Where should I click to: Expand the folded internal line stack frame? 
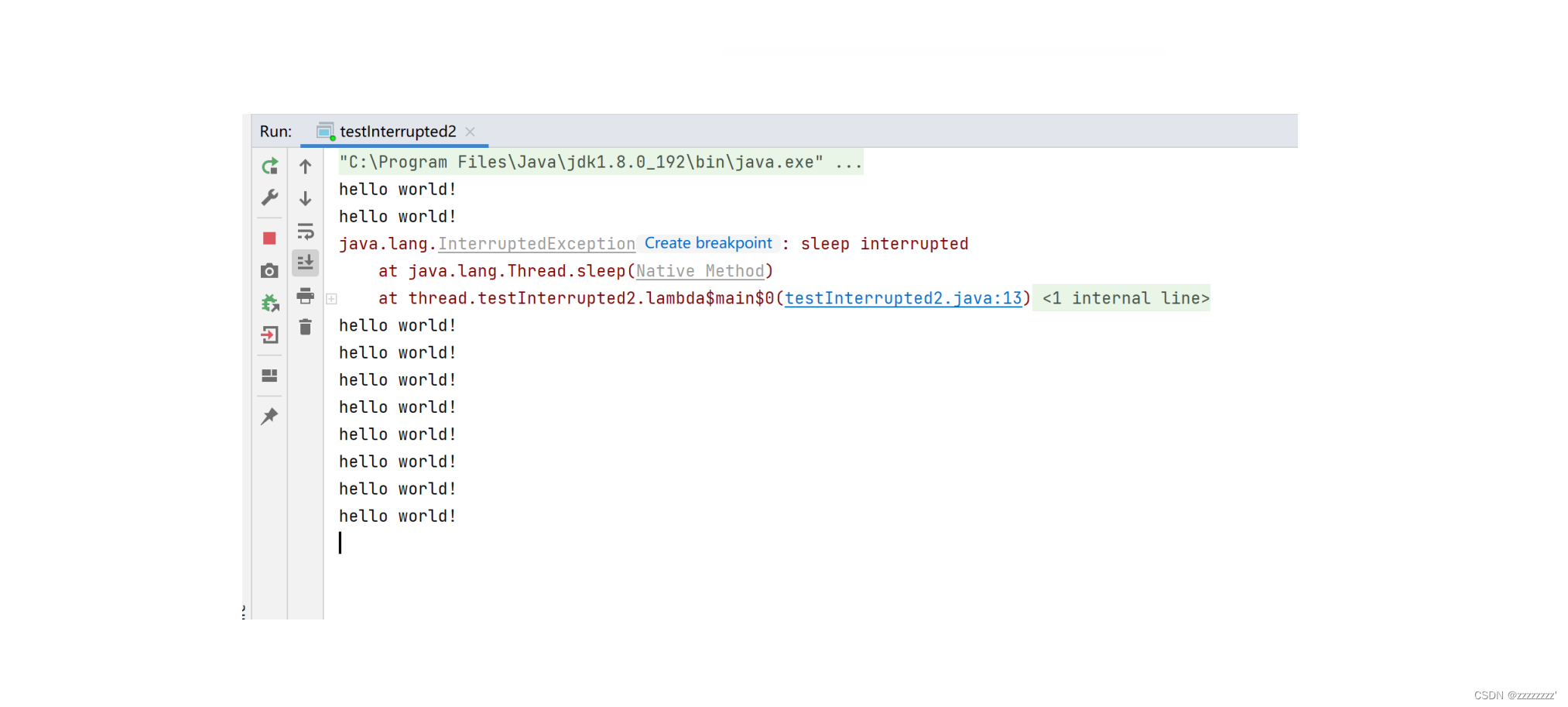pyautogui.click(x=331, y=299)
